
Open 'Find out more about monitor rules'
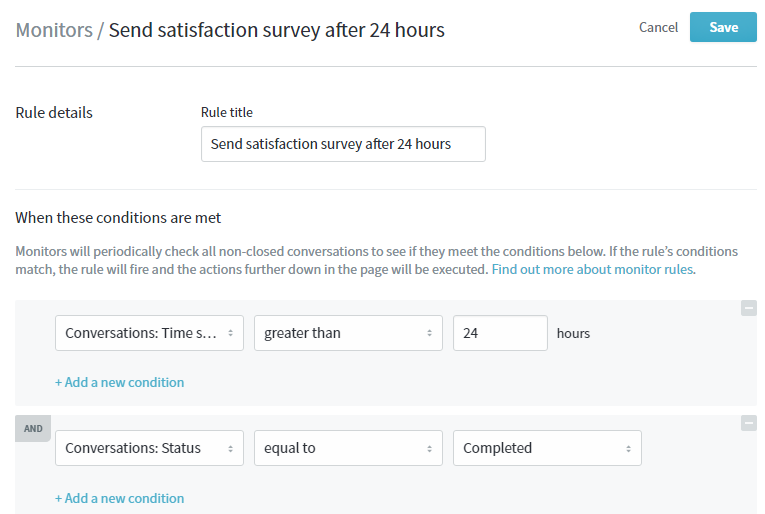click(x=593, y=269)
